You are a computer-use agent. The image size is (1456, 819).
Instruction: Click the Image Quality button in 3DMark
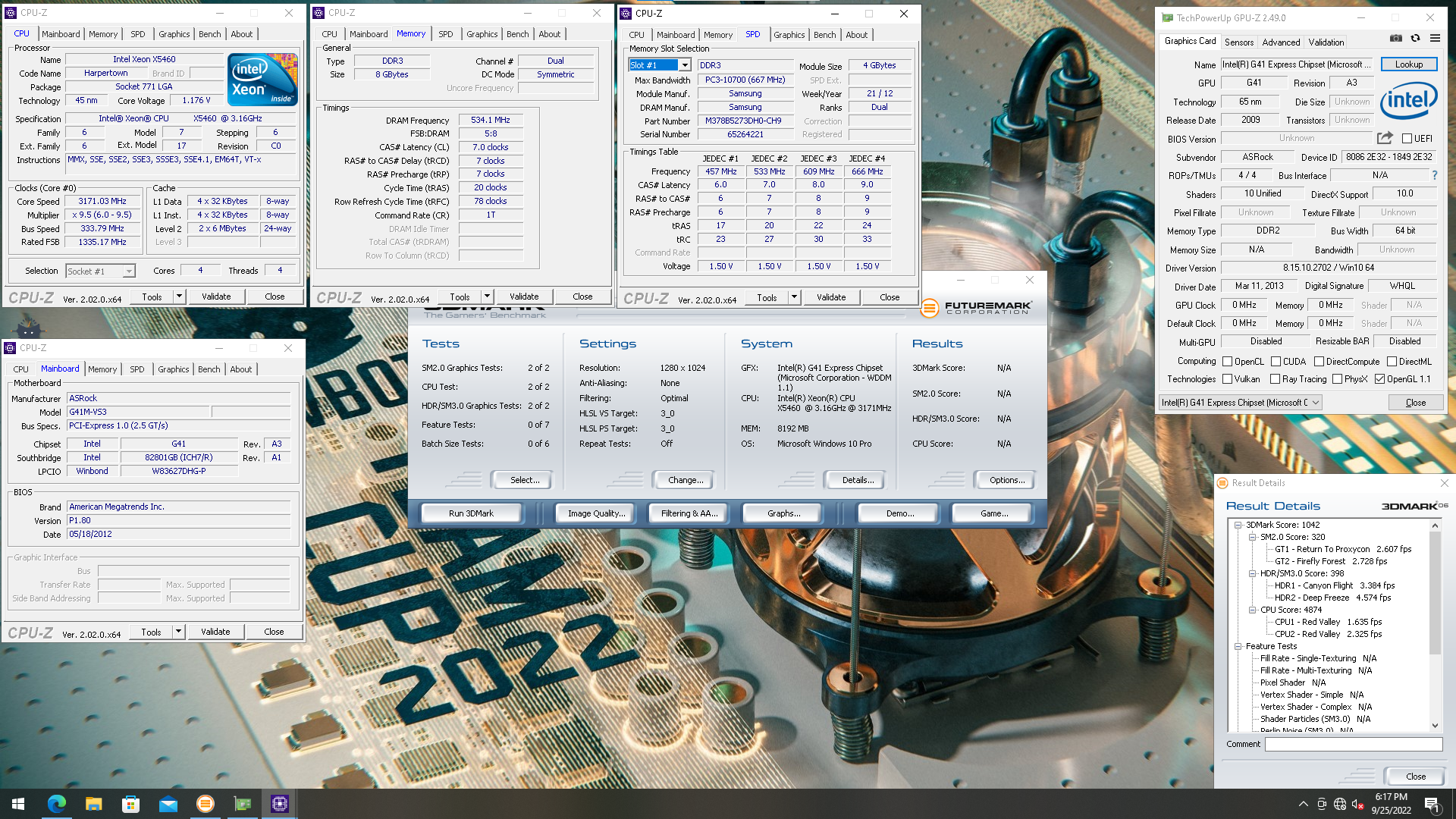pos(596,513)
